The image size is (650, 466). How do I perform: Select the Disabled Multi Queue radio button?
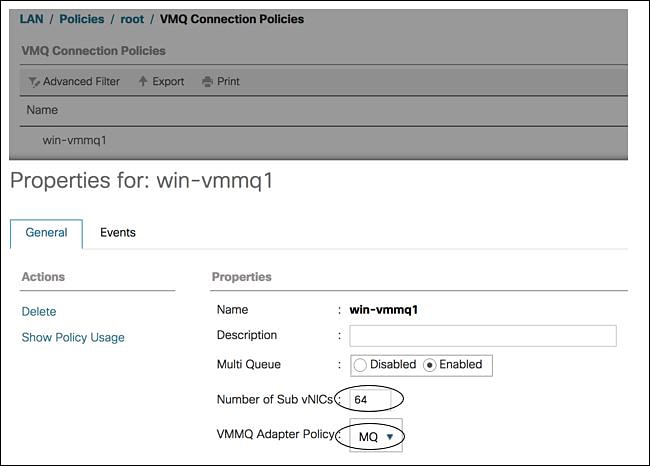(360, 365)
